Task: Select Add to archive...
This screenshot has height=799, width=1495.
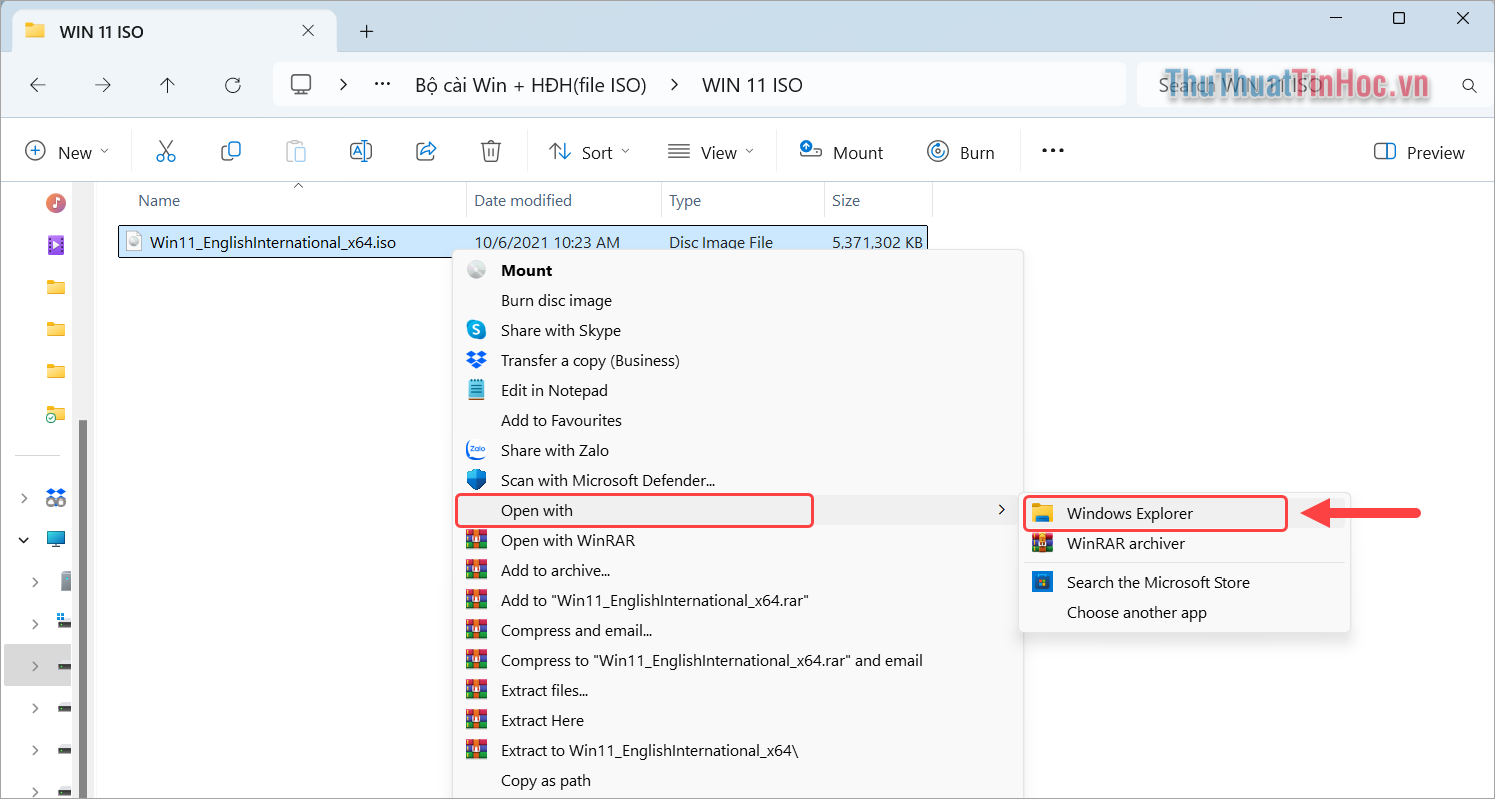Action: 738,570
